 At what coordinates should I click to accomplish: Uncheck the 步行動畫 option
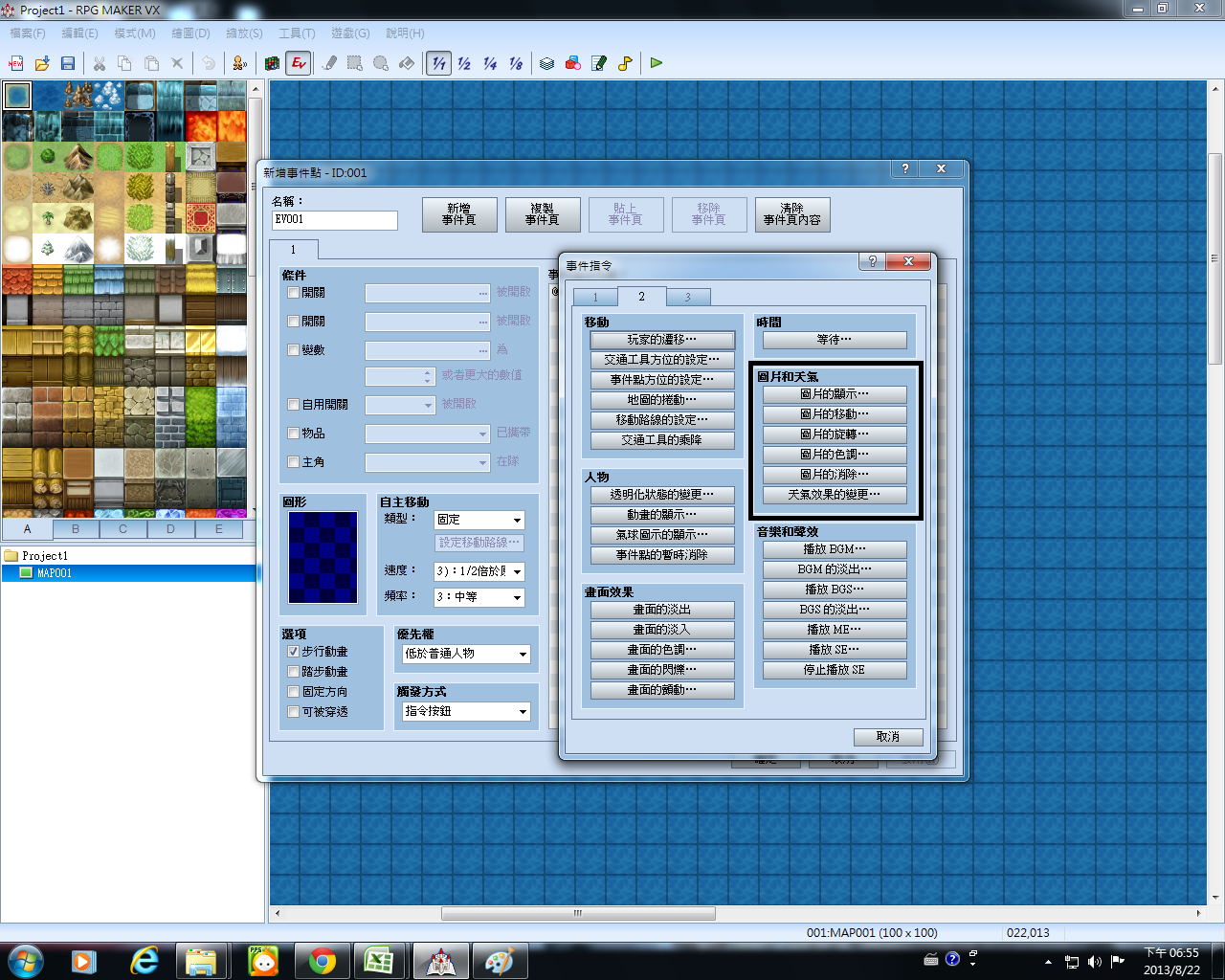tap(294, 652)
